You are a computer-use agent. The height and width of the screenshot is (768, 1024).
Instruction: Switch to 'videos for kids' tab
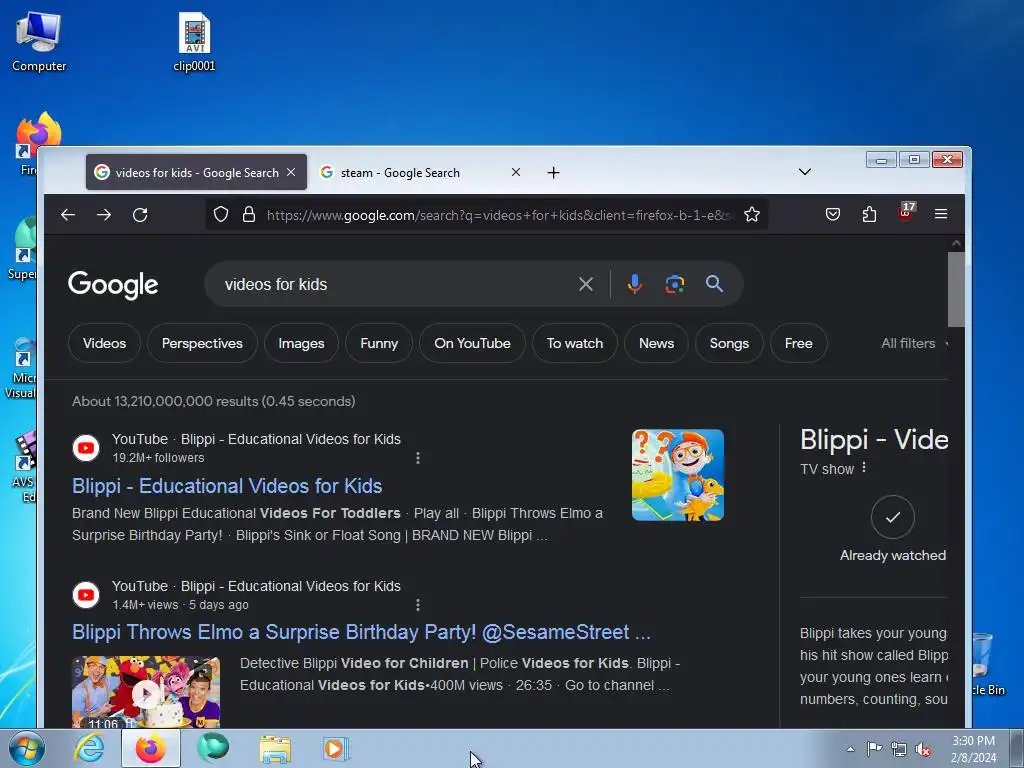196,172
